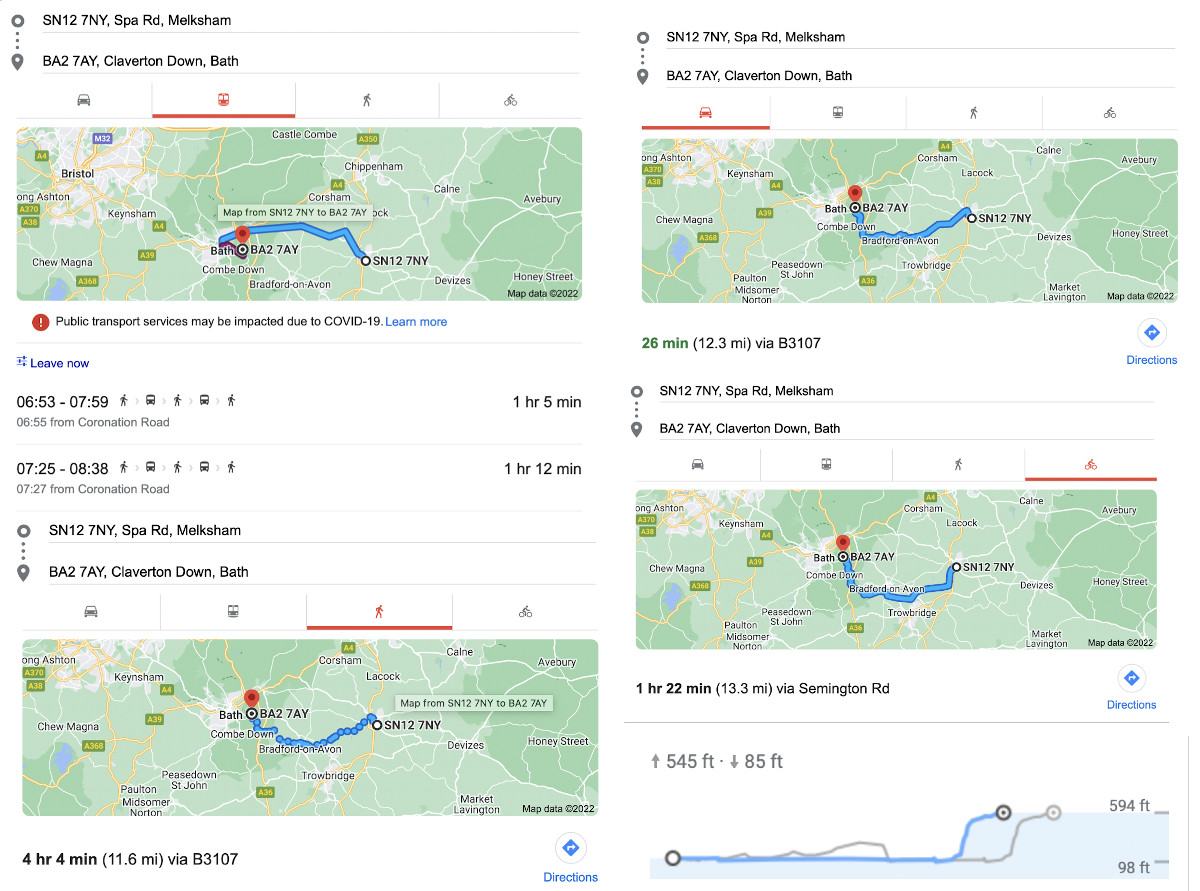Click the destination field above the cycling map
Viewport: 1200px width, 891px height.
tap(750, 428)
